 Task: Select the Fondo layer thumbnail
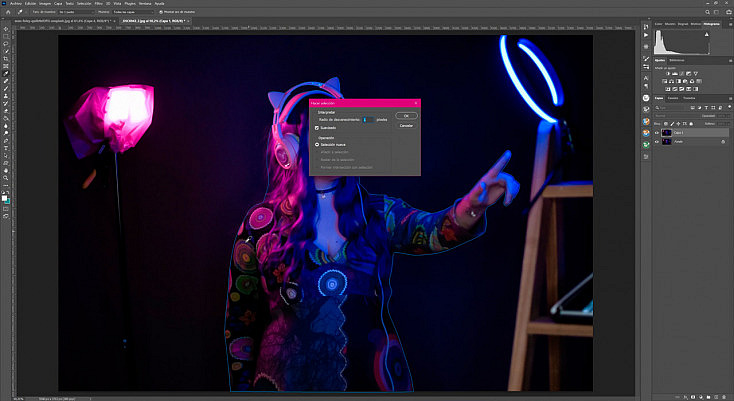667,142
